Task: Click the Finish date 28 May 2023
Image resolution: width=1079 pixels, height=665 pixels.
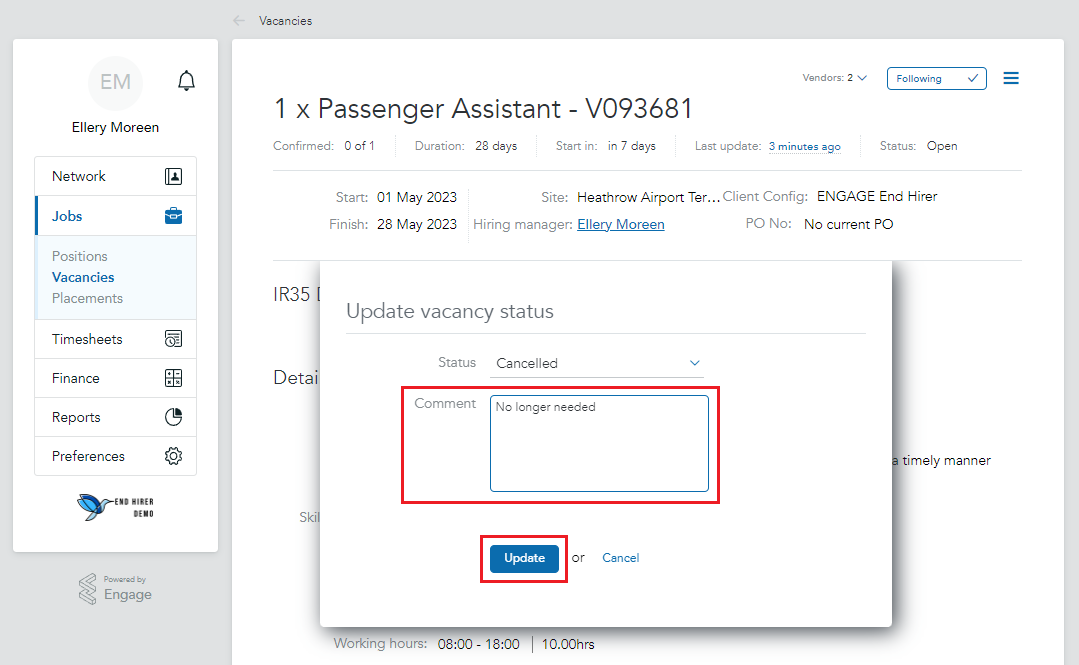Action: tap(417, 224)
